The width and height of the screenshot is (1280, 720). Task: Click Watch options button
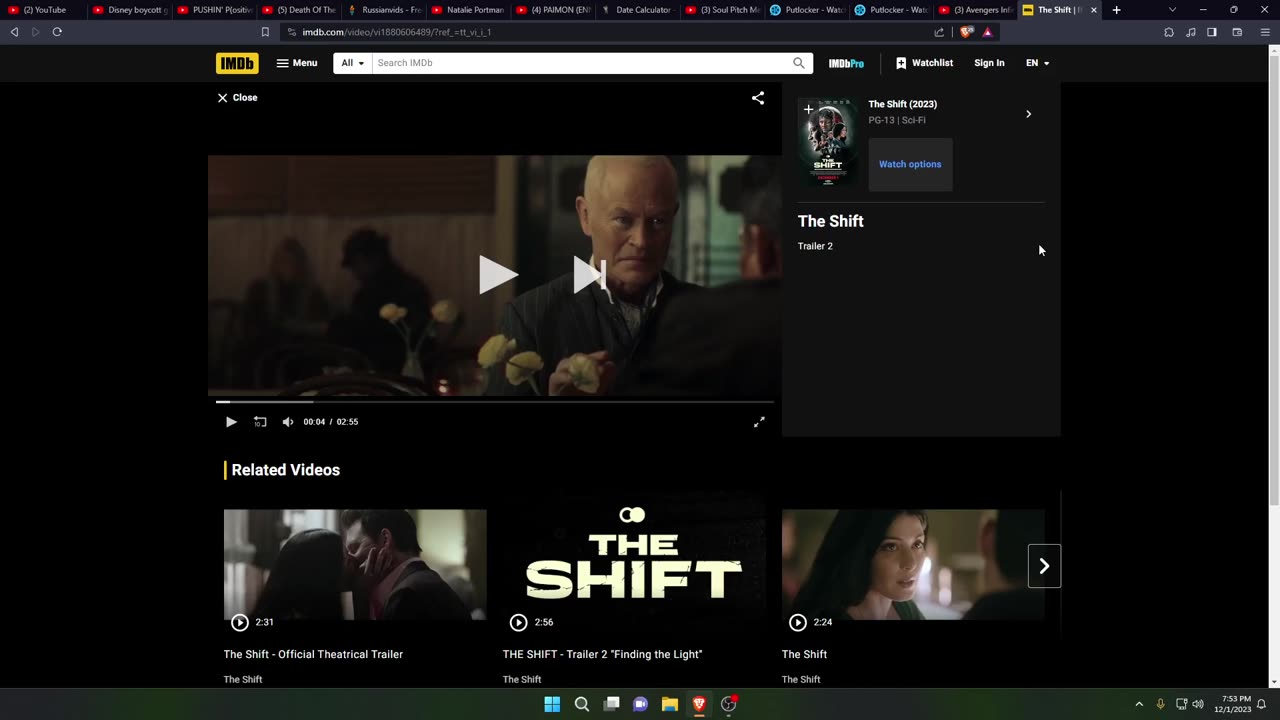910,164
